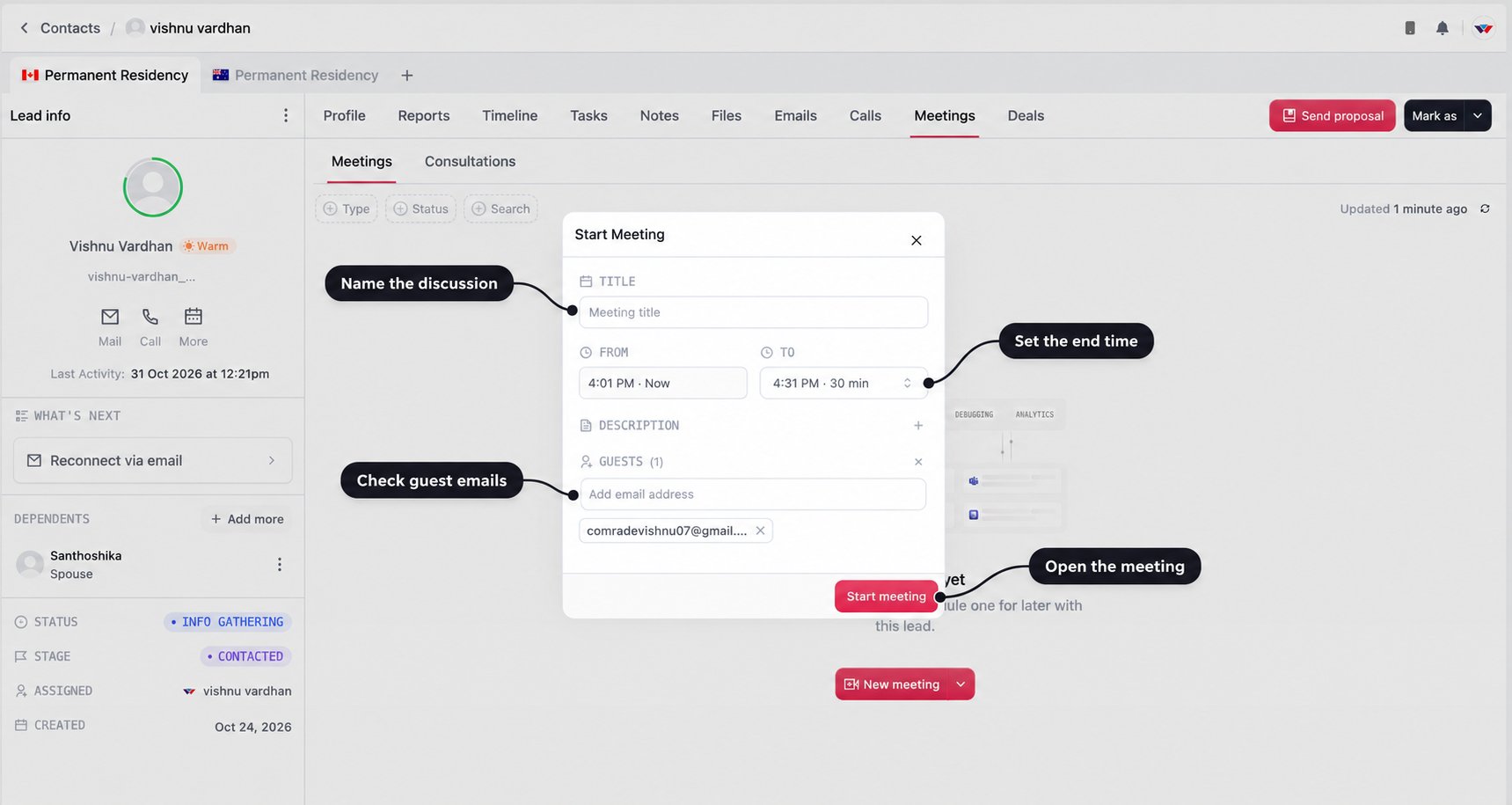Open the user profile logo at top right
The height and width of the screenshot is (805, 1512).
pos(1484,28)
